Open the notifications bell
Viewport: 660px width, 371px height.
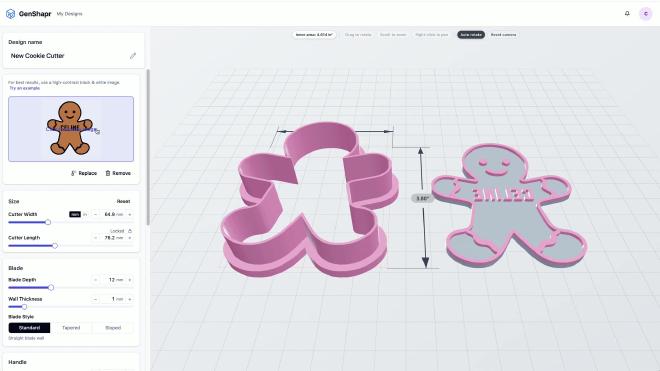627,13
